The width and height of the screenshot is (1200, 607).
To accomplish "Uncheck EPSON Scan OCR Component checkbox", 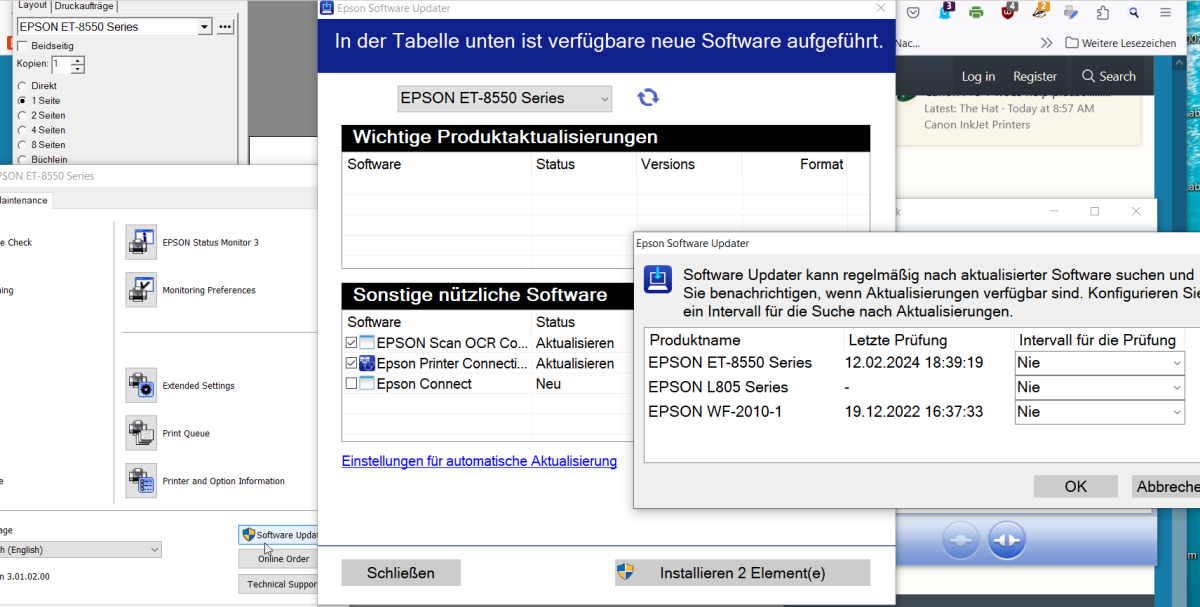I will point(351,343).
